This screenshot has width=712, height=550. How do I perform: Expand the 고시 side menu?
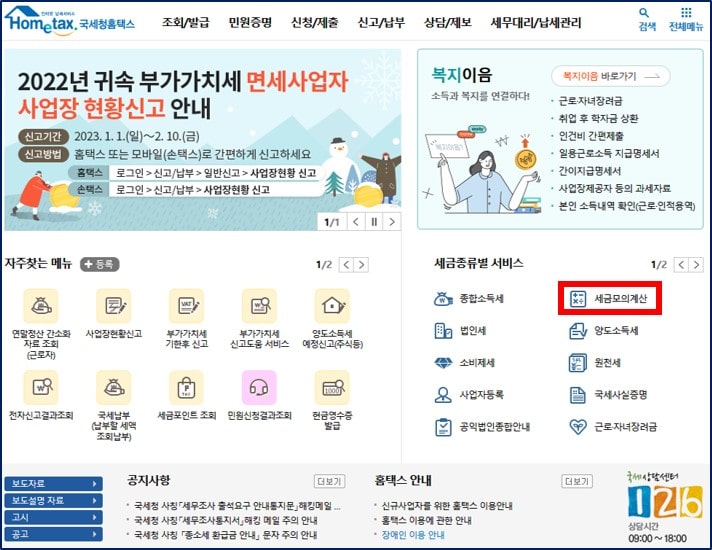click(x=54, y=517)
